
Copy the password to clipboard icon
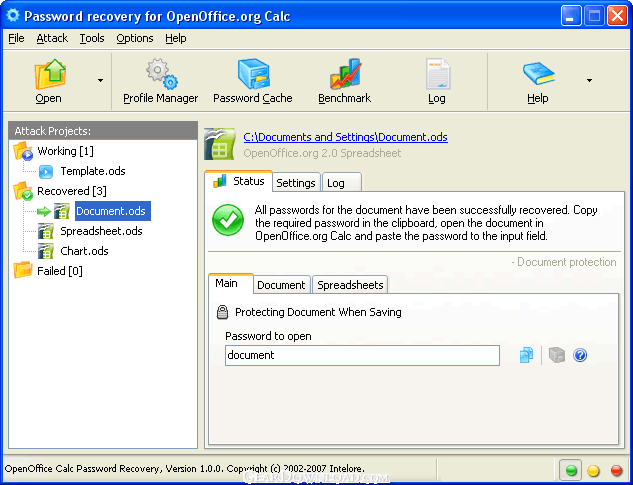(526, 355)
